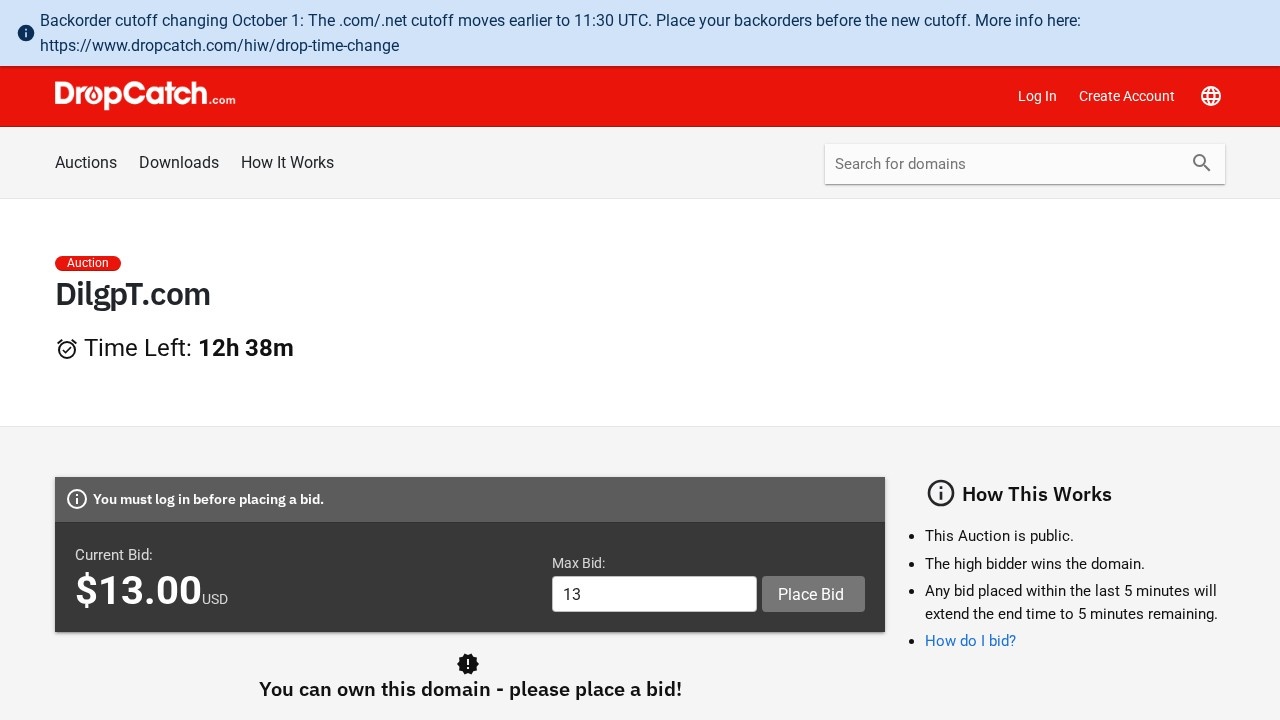Open the "How do I bid?" link
The height and width of the screenshot is (720, 1280).
(x=970, y=641)
